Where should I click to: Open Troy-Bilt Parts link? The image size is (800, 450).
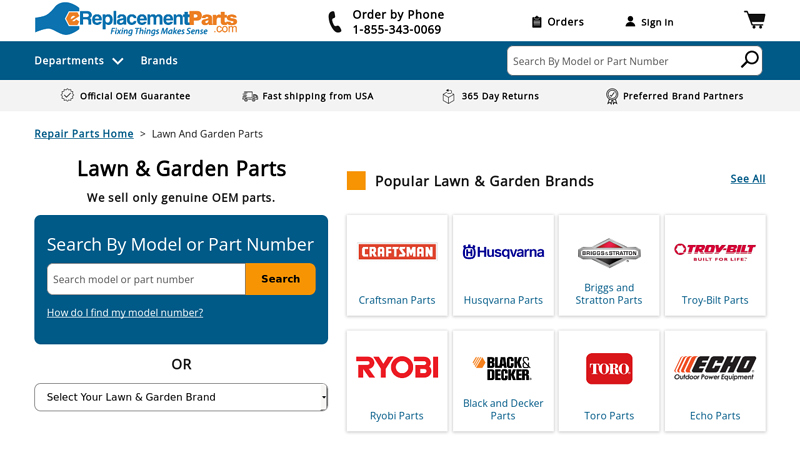coord(715,300)
